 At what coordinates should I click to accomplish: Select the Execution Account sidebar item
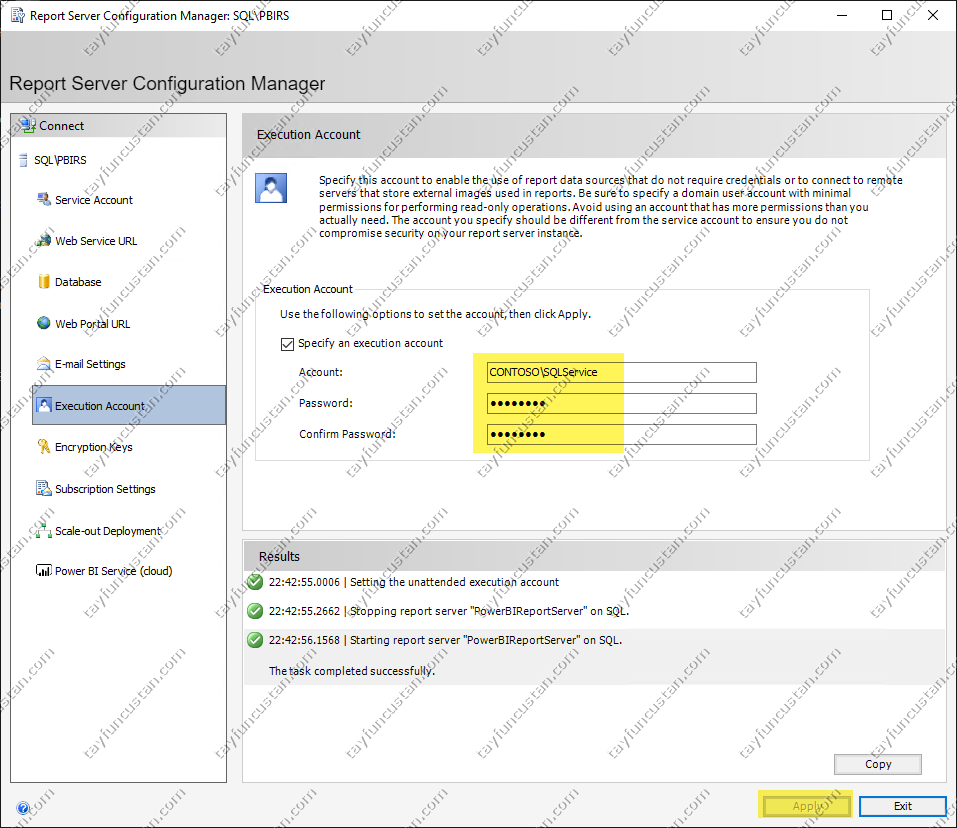click(129, 405)
